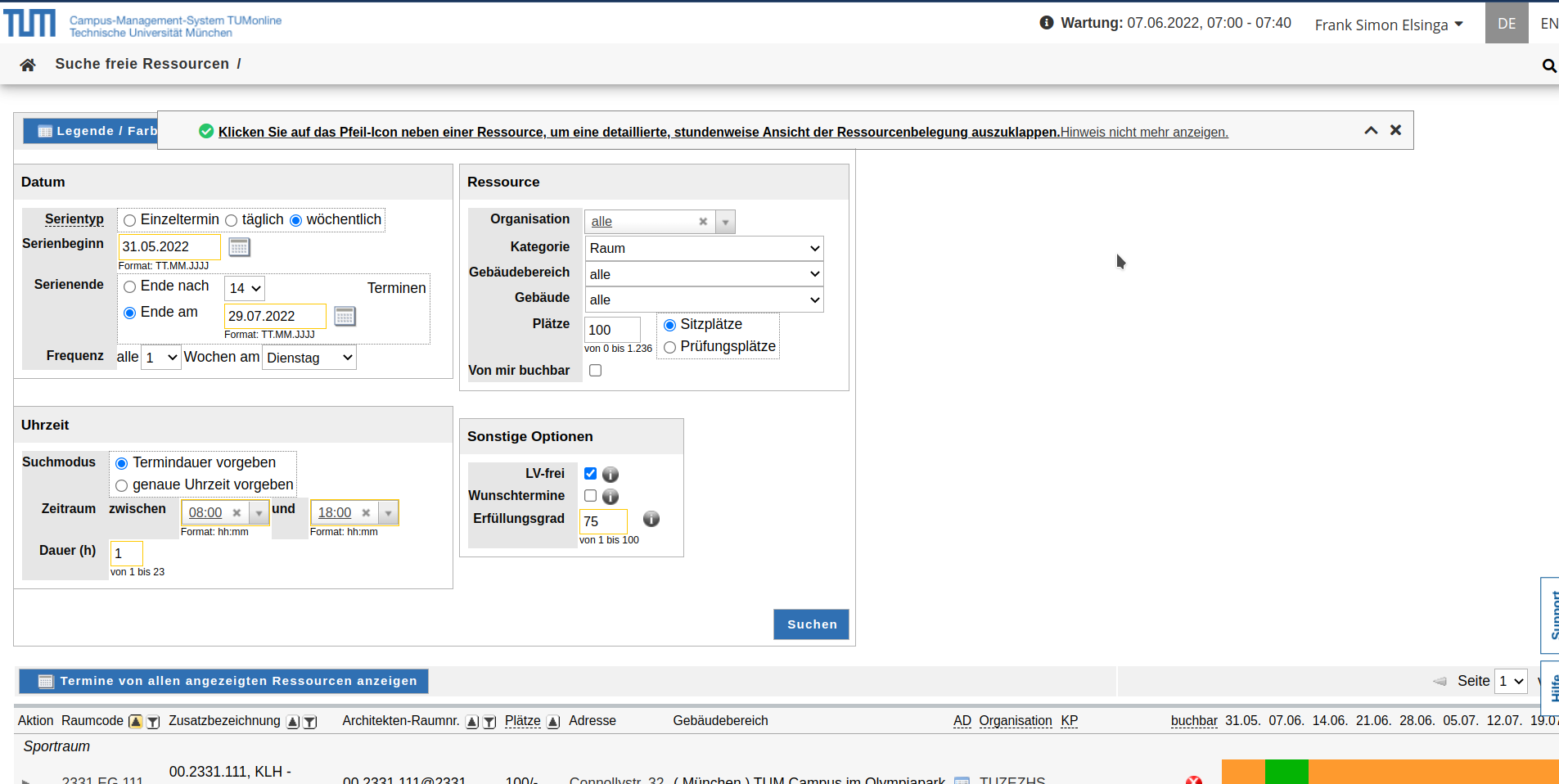The image size is (1559, 784).
Task: Open the Frank Simon Elsinga user menu
Action: click(1389, 25)
